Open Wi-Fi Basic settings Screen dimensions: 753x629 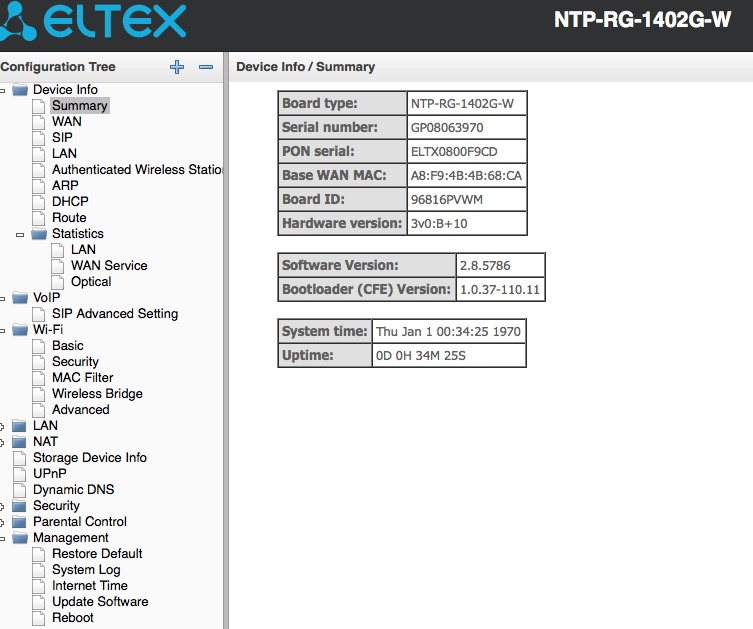68,346
